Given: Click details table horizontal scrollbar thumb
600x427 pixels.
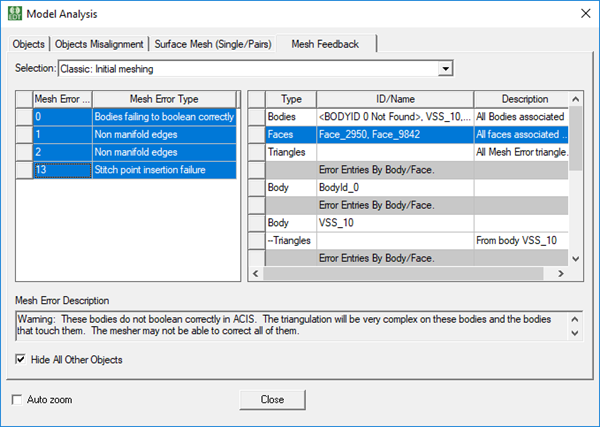Looking at the screenshot, I should 403,273.
